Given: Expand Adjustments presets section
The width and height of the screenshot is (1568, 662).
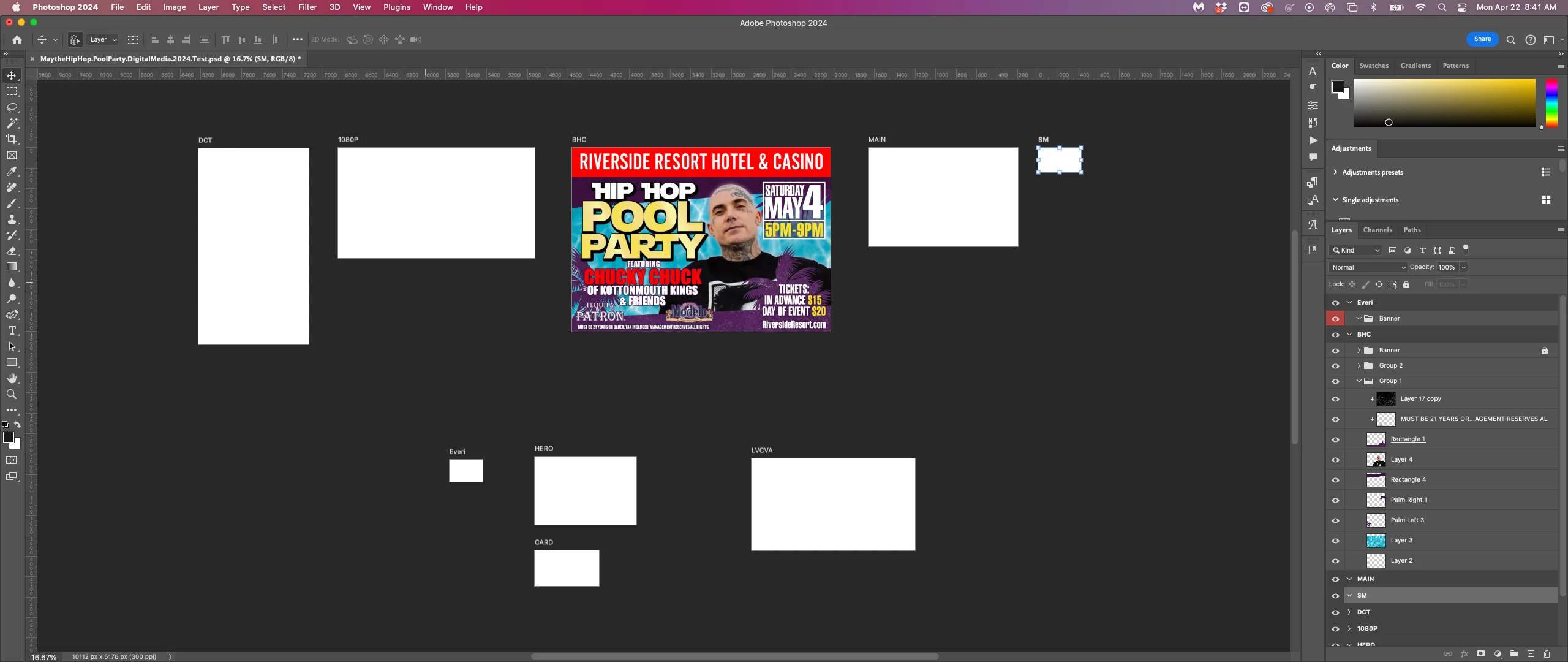Looking at the screenshot, I should click(x=1335, y=172).
